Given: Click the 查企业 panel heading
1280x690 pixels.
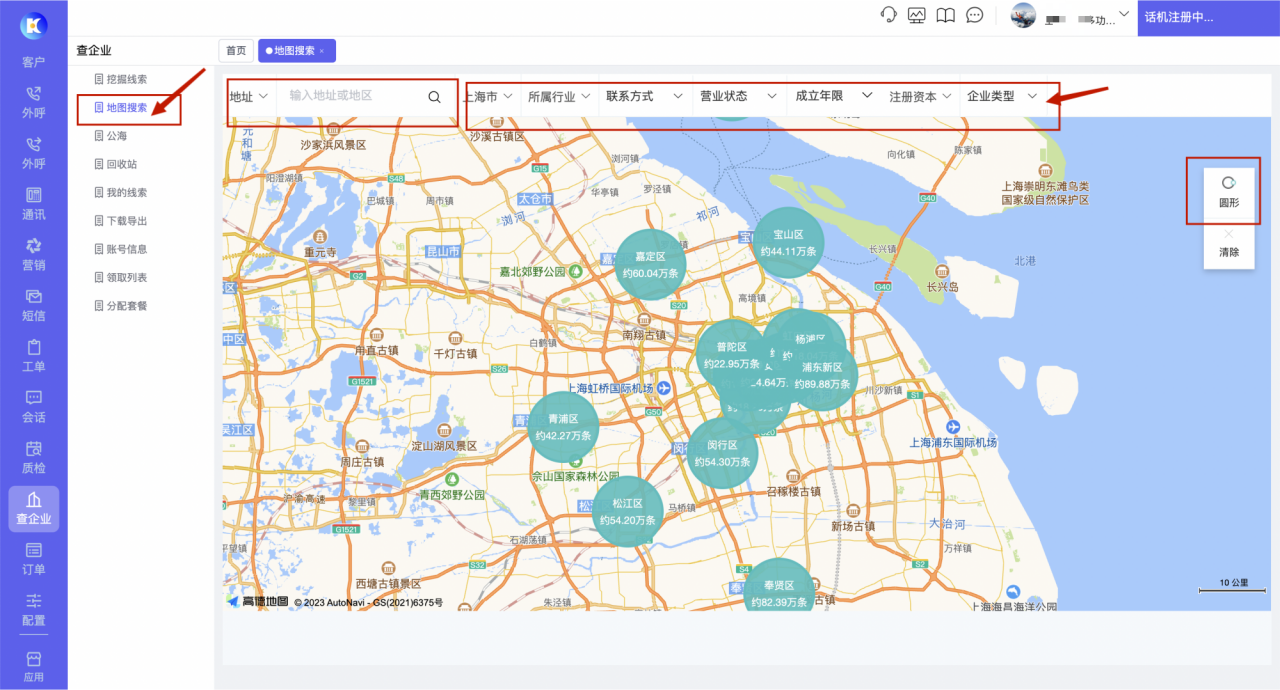Looking at the screenshot, I should click(x=94, y=50).
